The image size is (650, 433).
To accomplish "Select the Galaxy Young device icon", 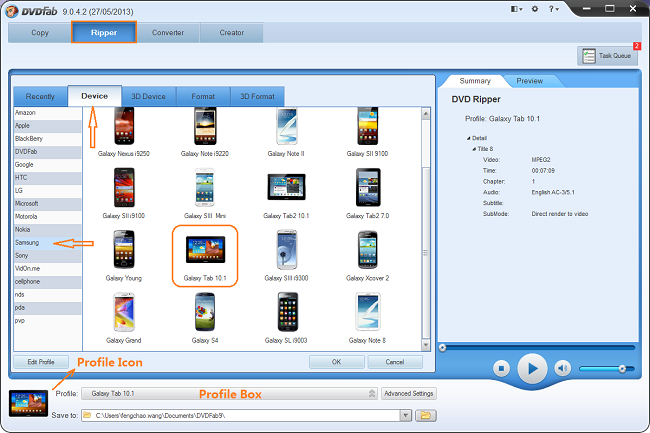I will click(124, 249).
